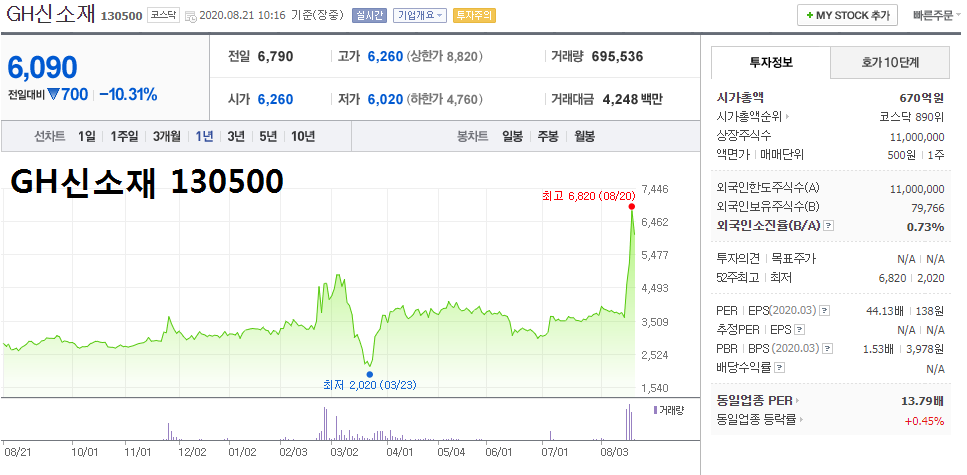This screenshot has width=967, height=475.
Task: Click 거래량 value 695,536
Action: click(617, 57)
